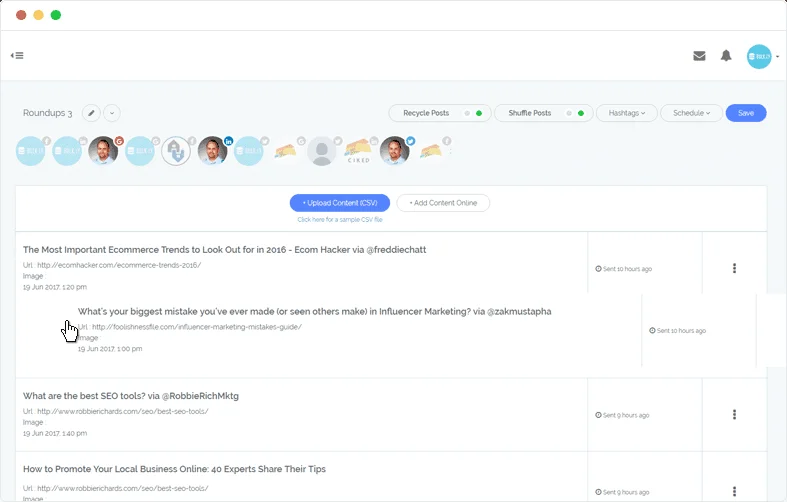Select the gray placeholder Twitter profile avatar

[x=321, y=151]
